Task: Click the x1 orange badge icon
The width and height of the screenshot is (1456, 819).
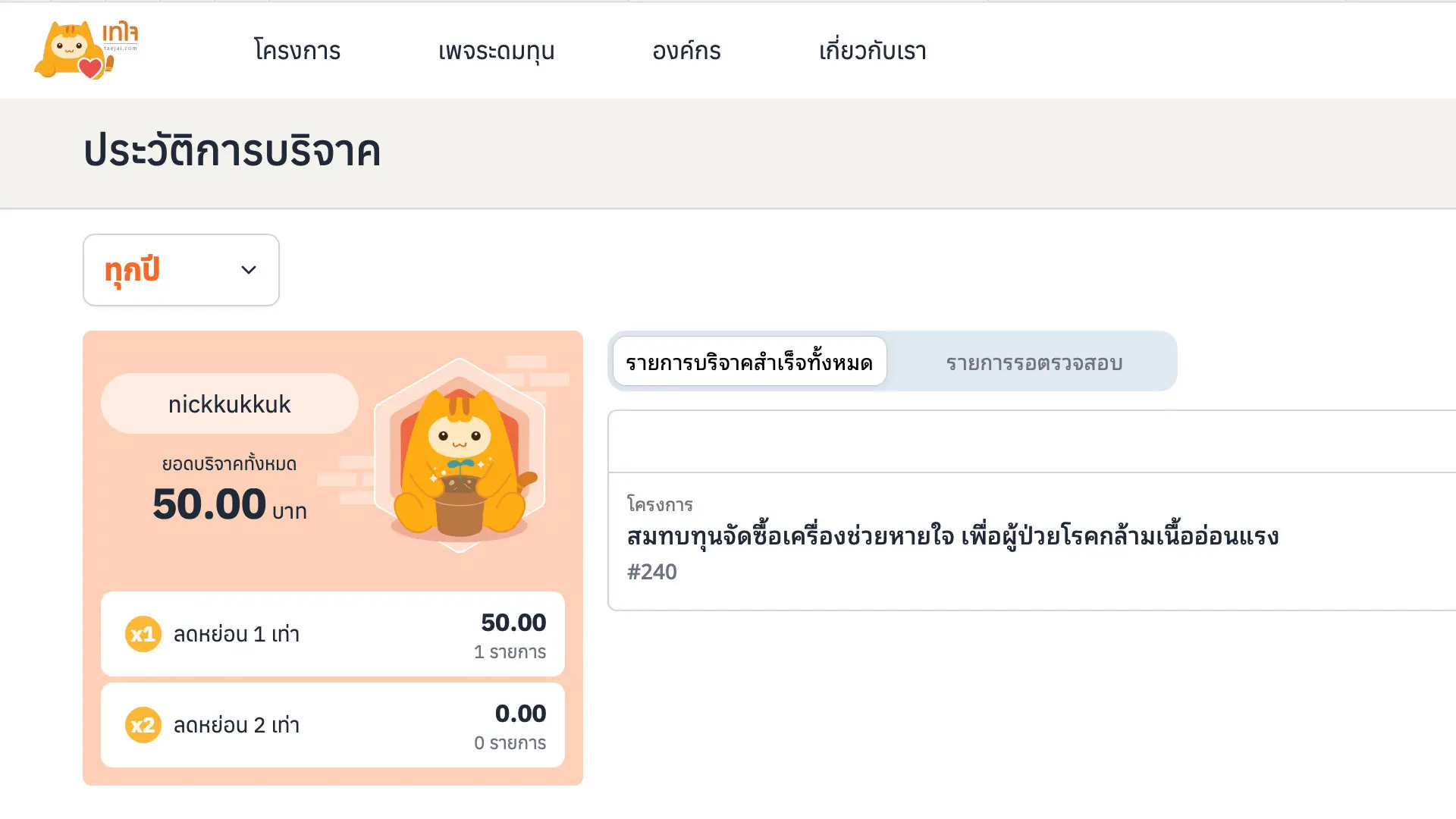Action: click(x=143, y=634)
